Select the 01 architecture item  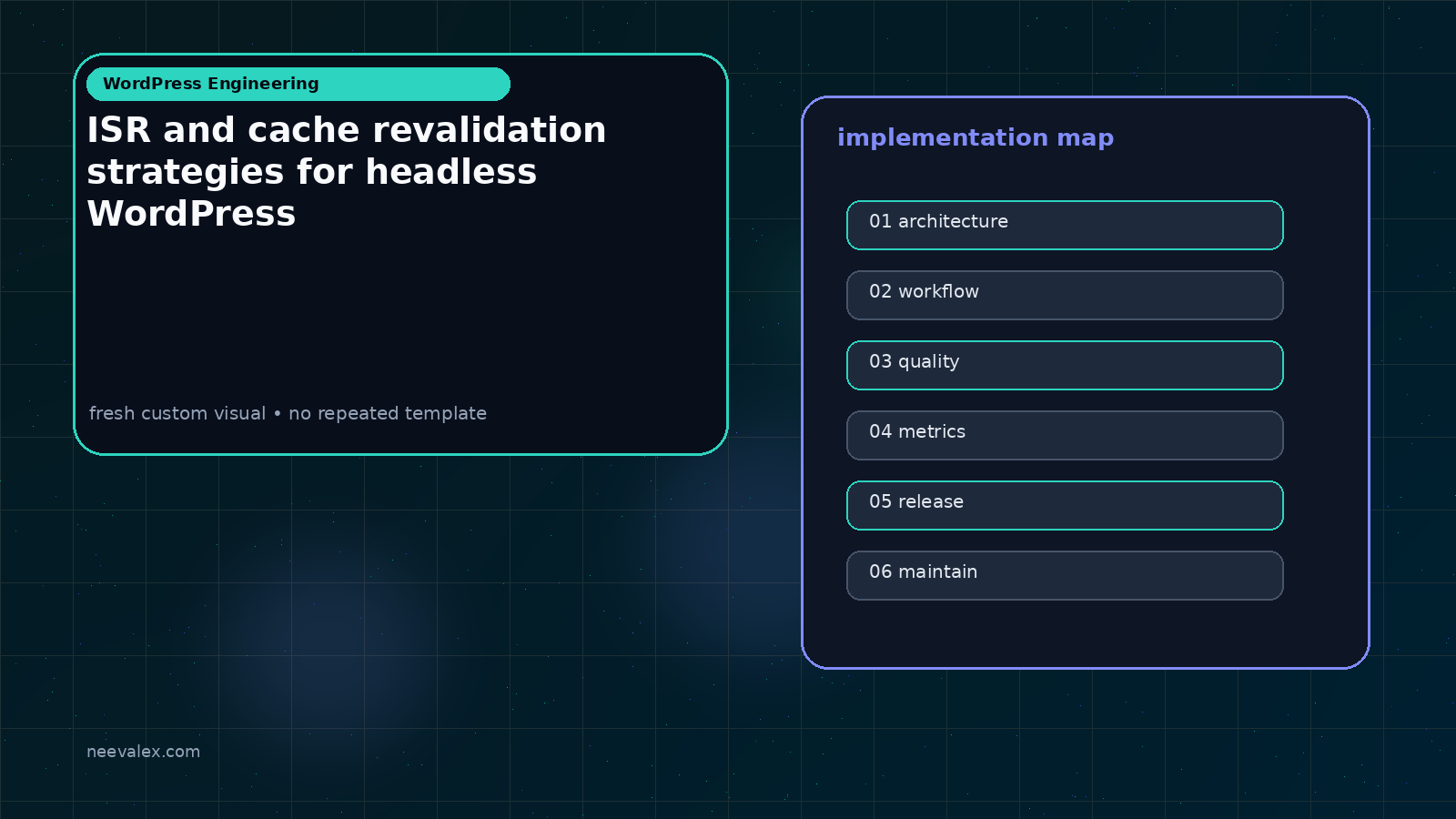pos(1065,225)
